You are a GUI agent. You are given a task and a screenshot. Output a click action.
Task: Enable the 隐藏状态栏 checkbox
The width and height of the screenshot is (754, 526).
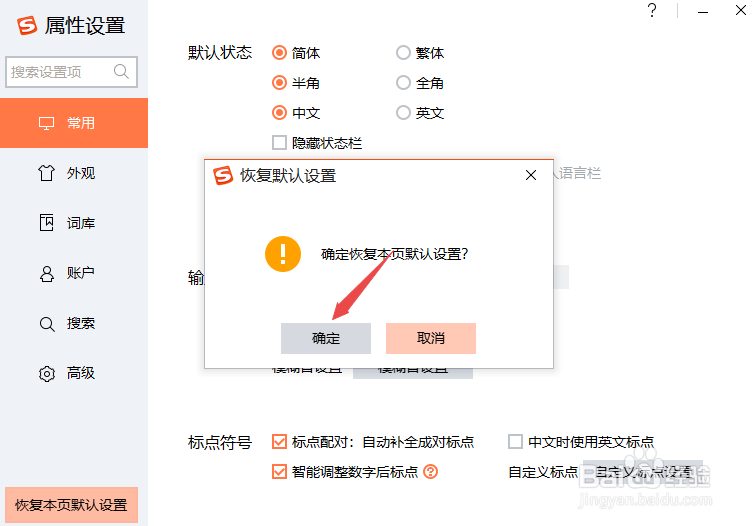[280, 143]
